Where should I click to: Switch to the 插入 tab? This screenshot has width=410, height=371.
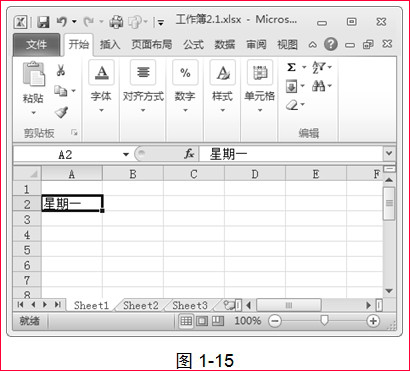(x=110, y=45)
